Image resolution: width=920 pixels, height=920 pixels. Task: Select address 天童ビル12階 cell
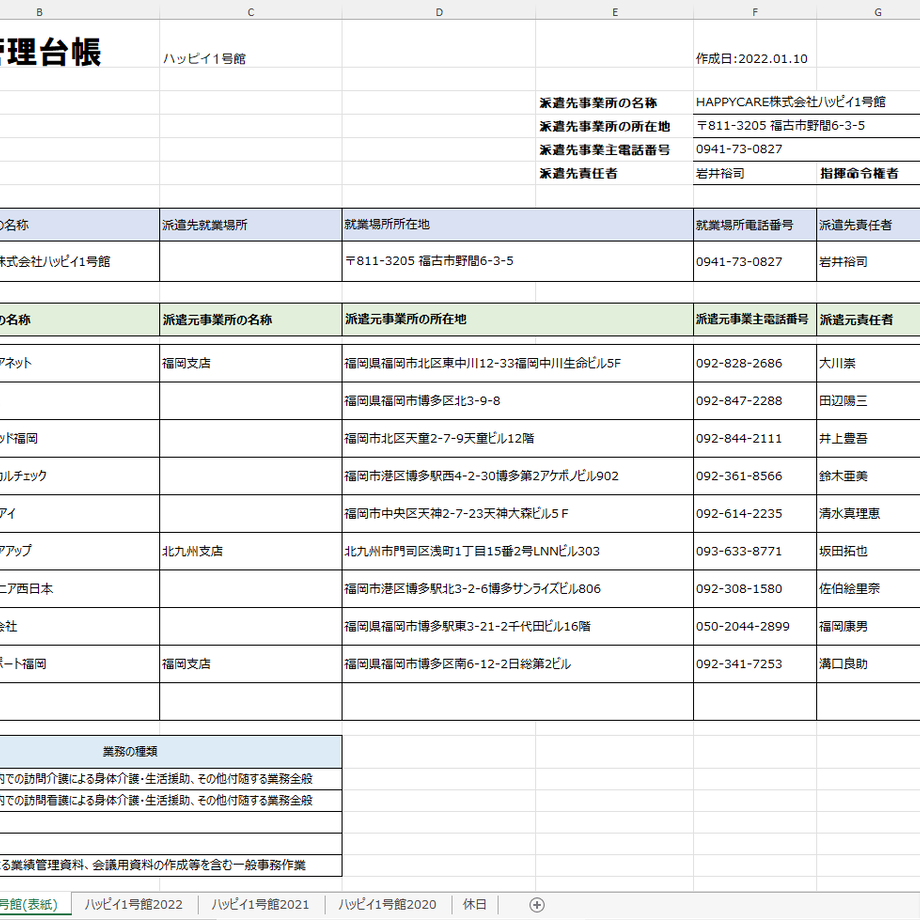(x=518, y=438)
